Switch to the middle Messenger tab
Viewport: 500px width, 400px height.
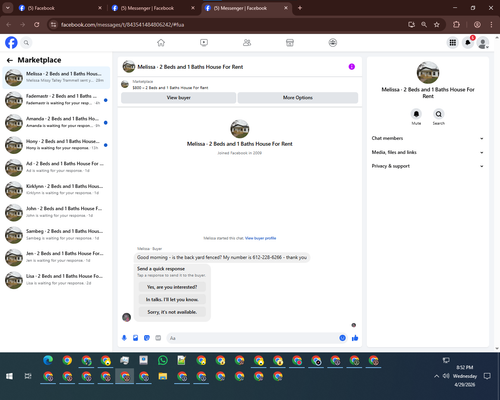[153, 8]
